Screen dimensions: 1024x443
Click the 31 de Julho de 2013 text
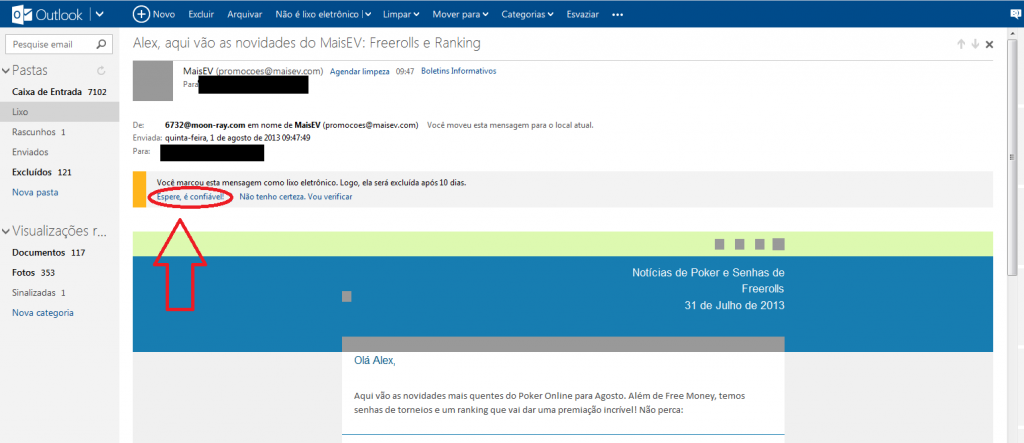734,305
